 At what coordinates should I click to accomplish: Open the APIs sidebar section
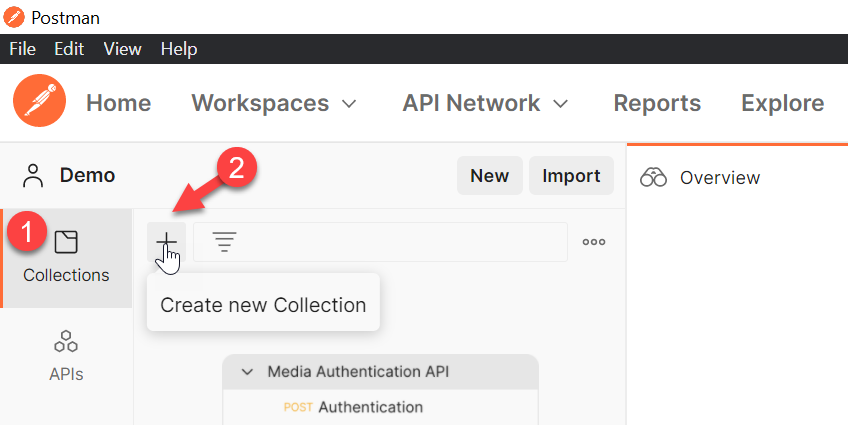[x=66, y=356]
